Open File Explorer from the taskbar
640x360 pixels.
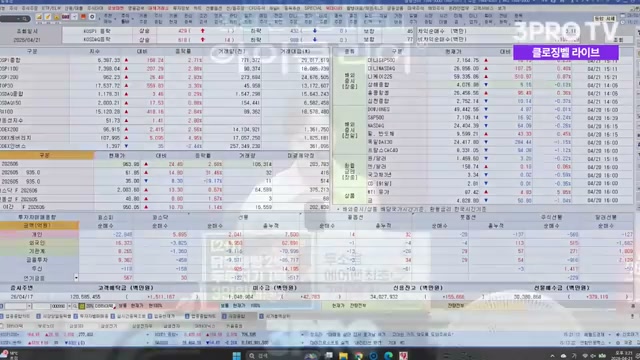[343, 356]
